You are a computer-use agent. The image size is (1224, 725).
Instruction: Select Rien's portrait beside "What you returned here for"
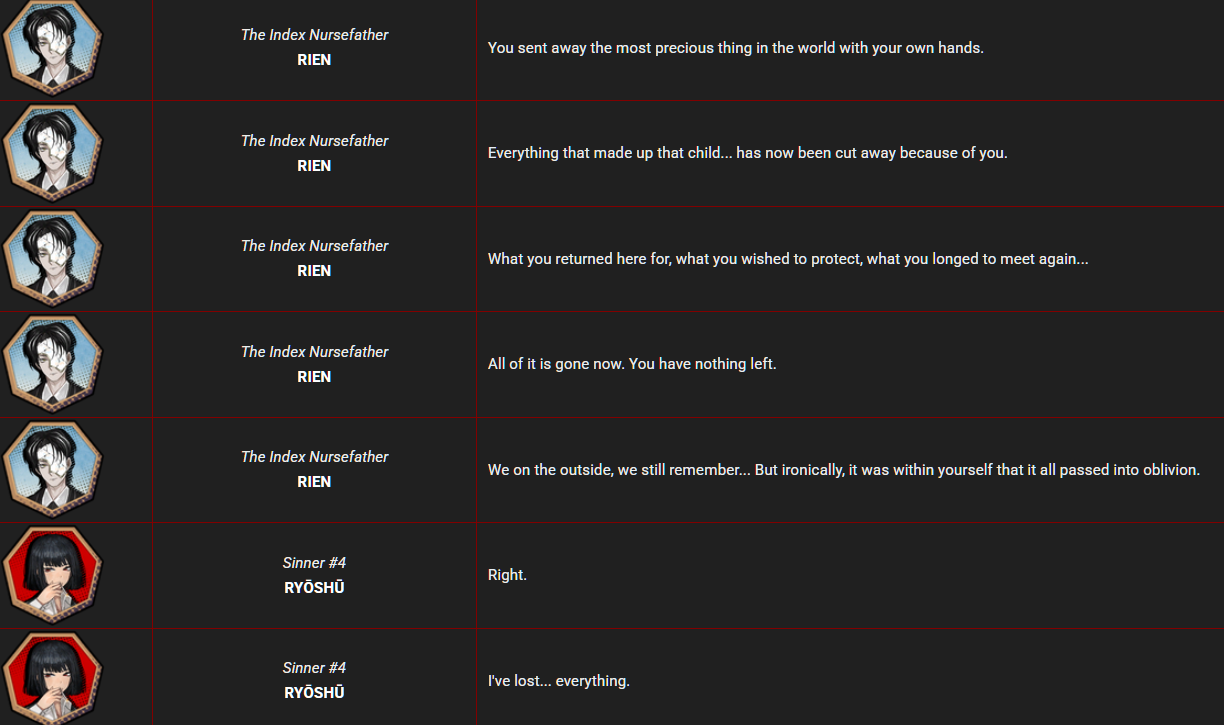53,259
